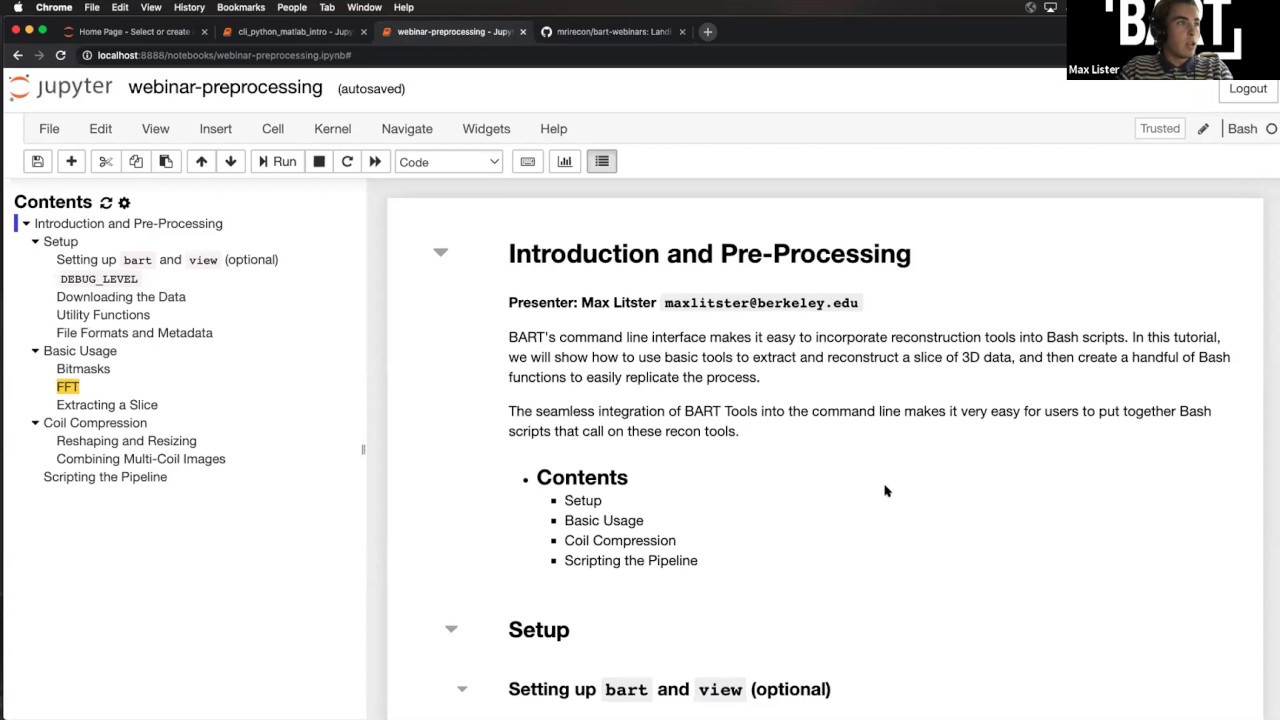Restart the kernel icon
Screen dimensions: 1280x720
[x=347, y=162]
